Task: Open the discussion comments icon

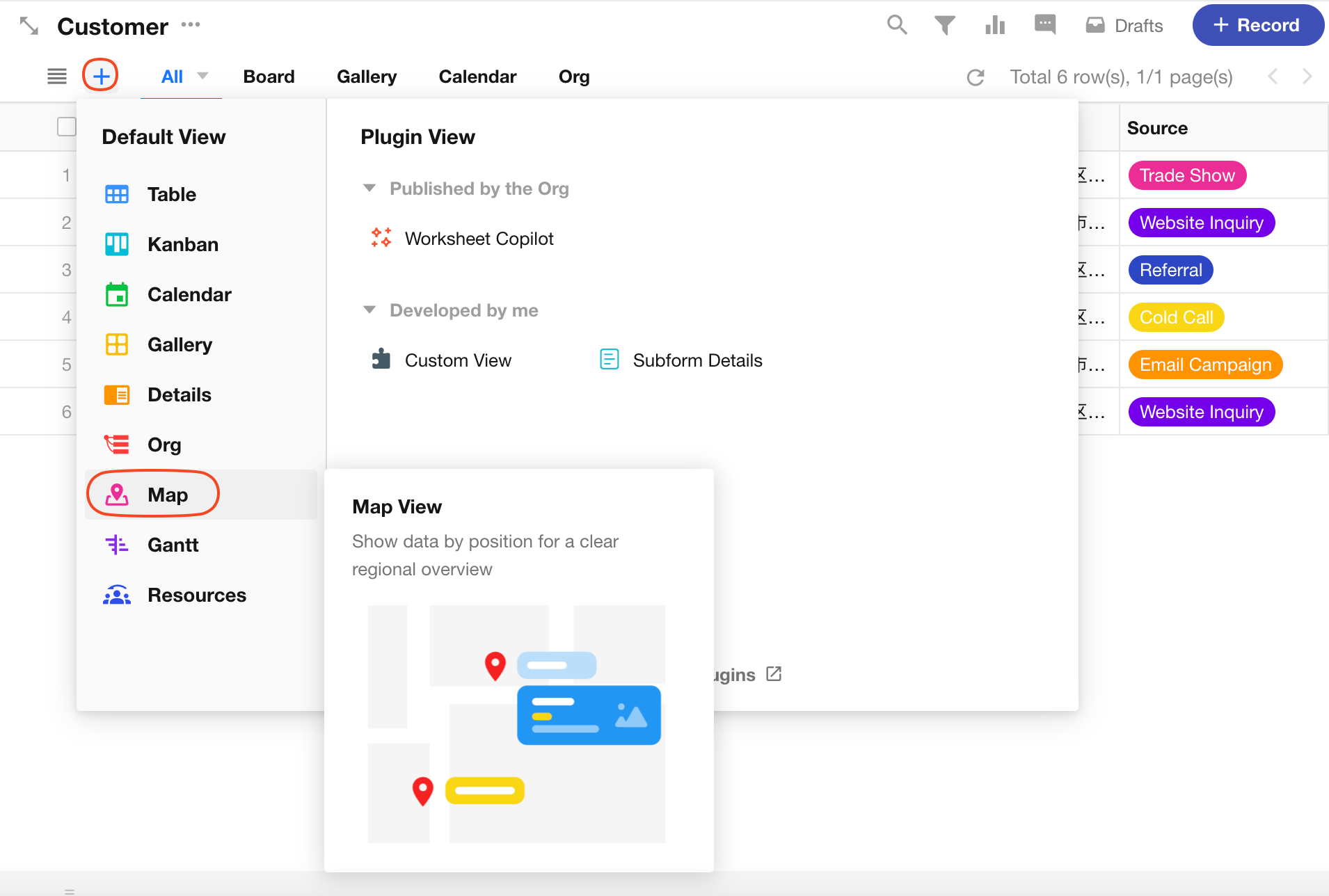Action: tap(1044, 25)
